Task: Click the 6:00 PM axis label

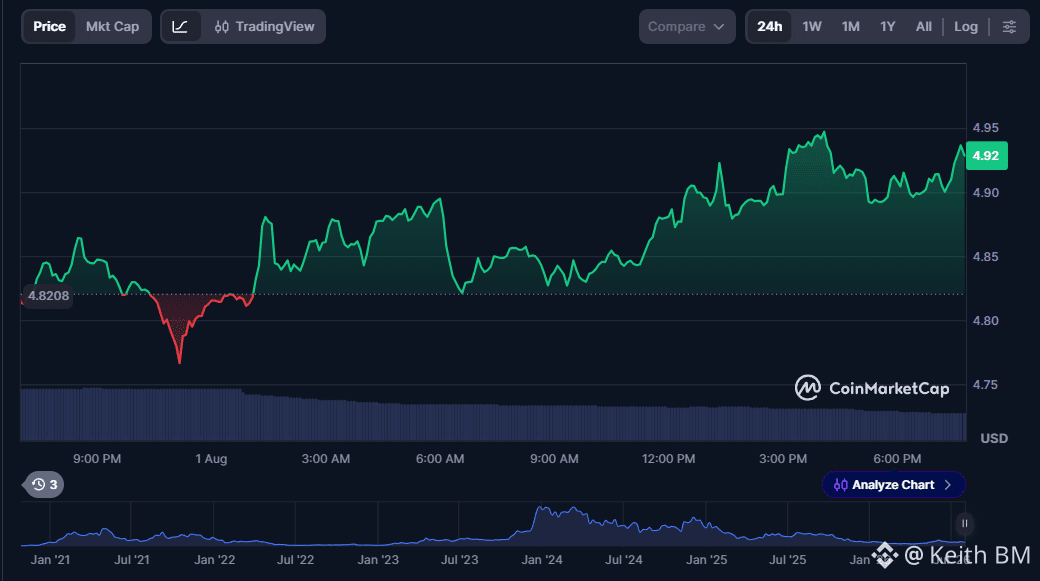Action: click(x=897, y=459)
